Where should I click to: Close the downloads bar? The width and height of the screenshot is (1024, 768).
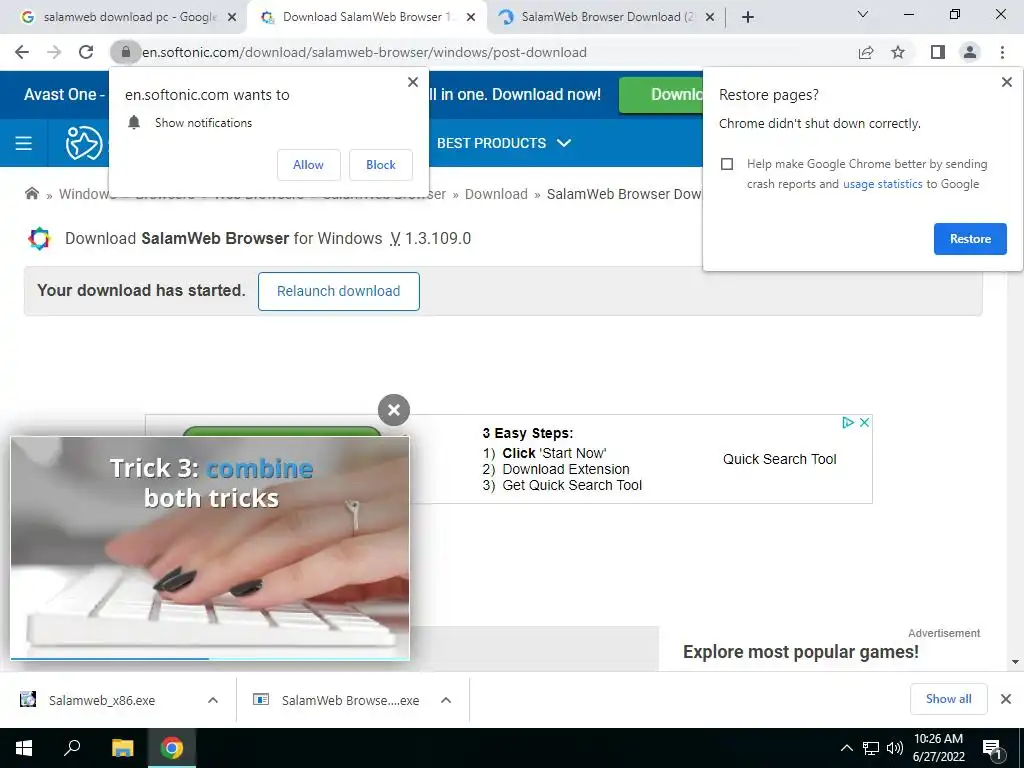[1006, 699]
